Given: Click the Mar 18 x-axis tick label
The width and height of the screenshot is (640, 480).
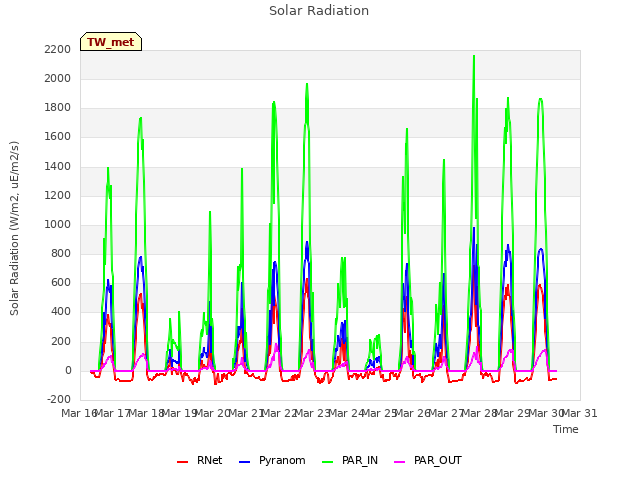Looking at the screenshot, I should (x=146, y=413).
